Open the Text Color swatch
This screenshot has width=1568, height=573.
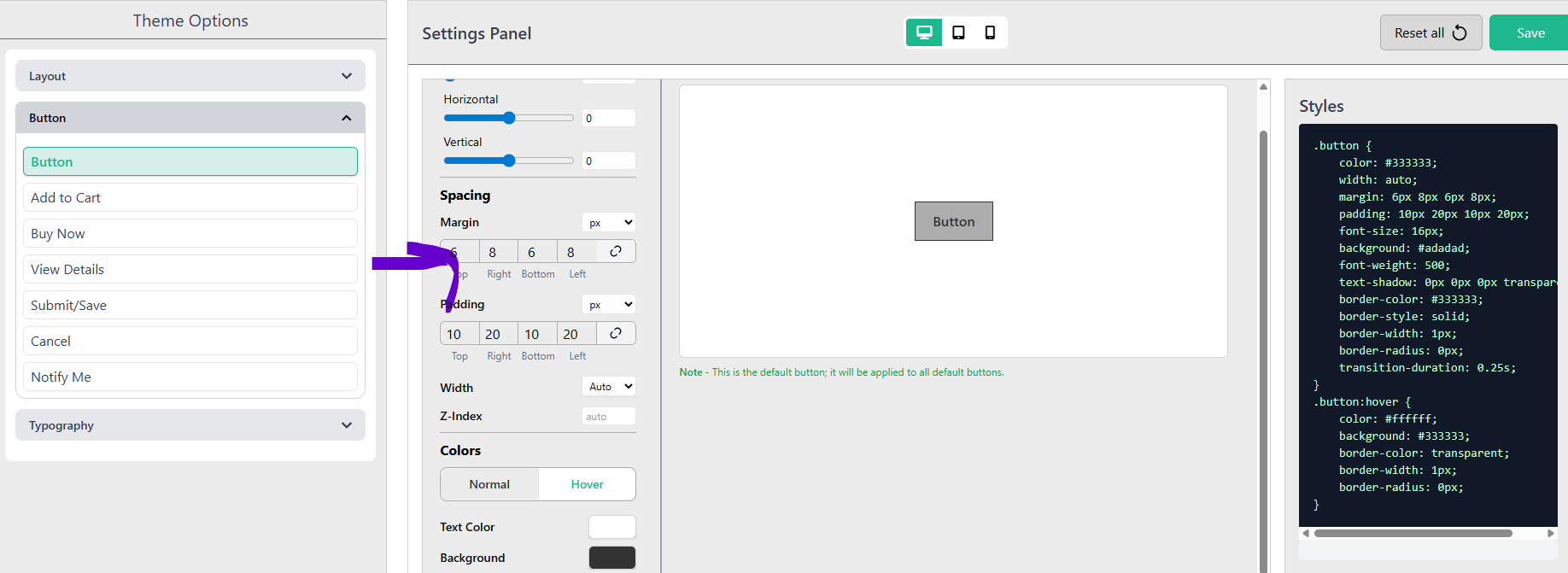pos(612,527)
